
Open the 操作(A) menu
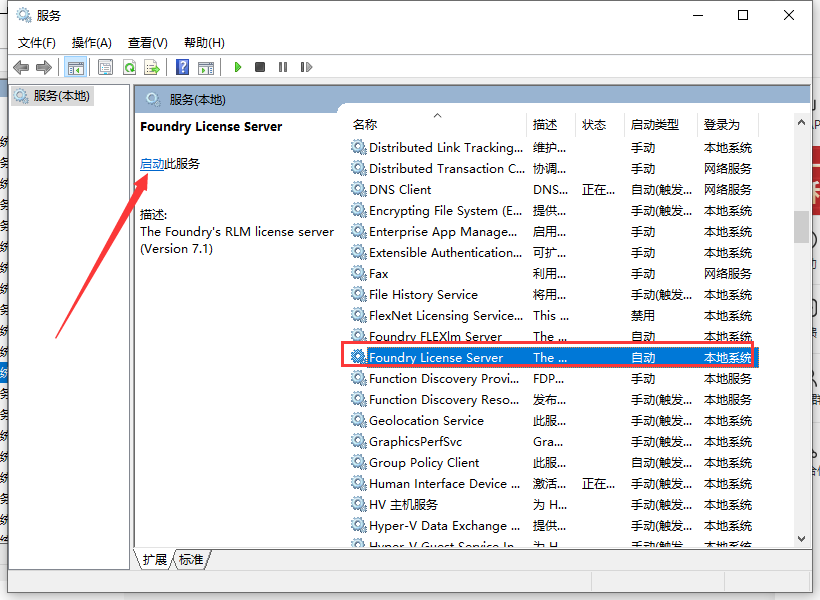(92, 43)
